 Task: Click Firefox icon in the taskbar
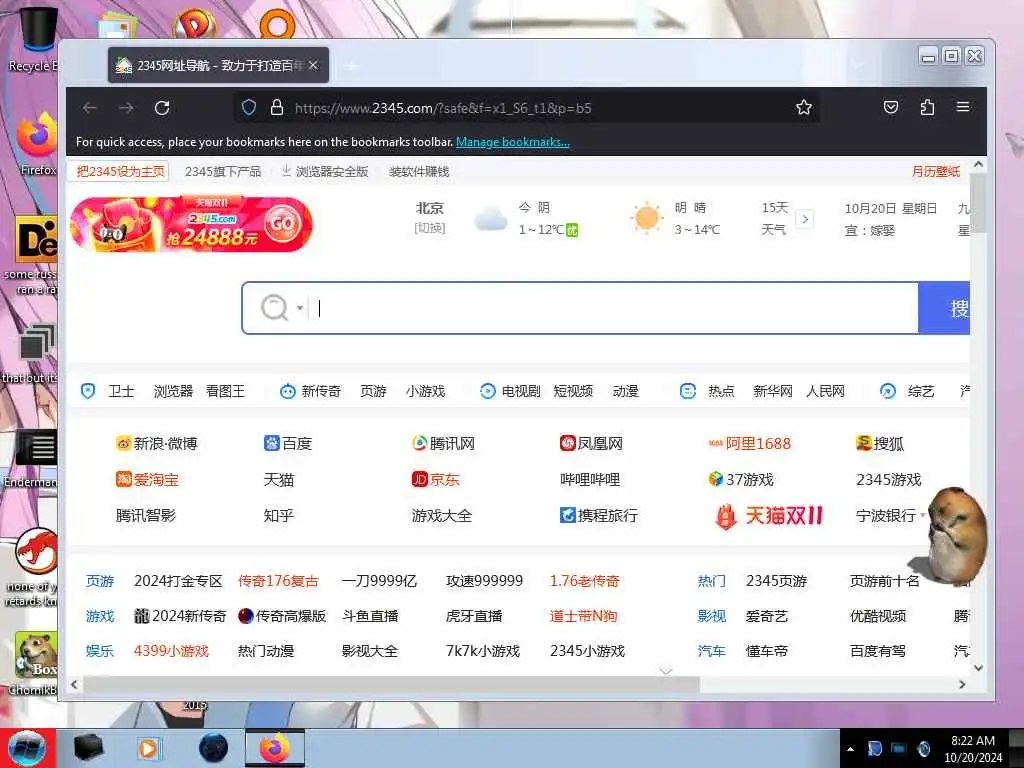(275, 748)
